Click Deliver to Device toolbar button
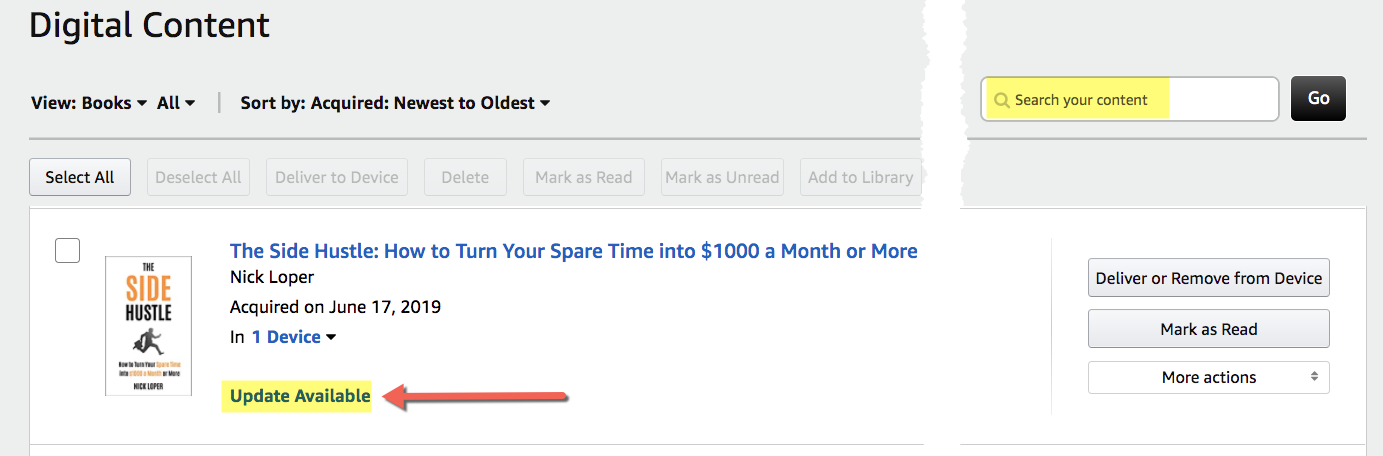1383x456 pixels. click(x=337, y=177)
